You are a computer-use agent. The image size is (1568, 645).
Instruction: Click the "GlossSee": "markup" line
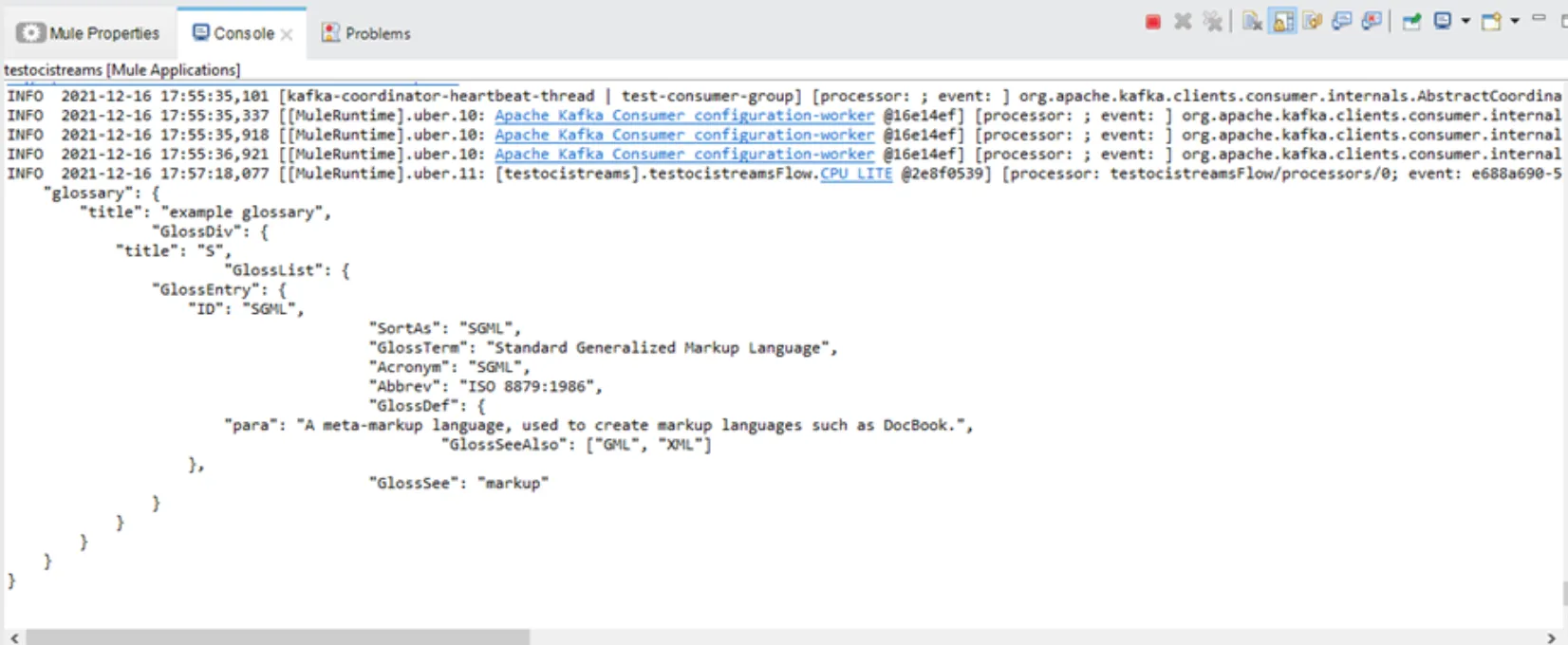pos(458,483)
